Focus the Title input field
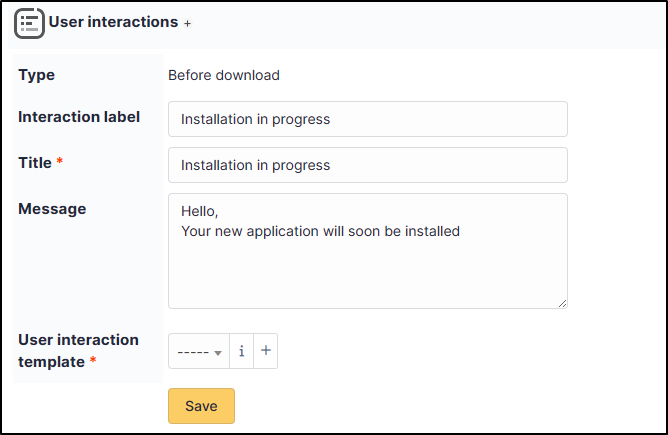The height and width of the screenshot is (435, 668). (x=368, y=165)
